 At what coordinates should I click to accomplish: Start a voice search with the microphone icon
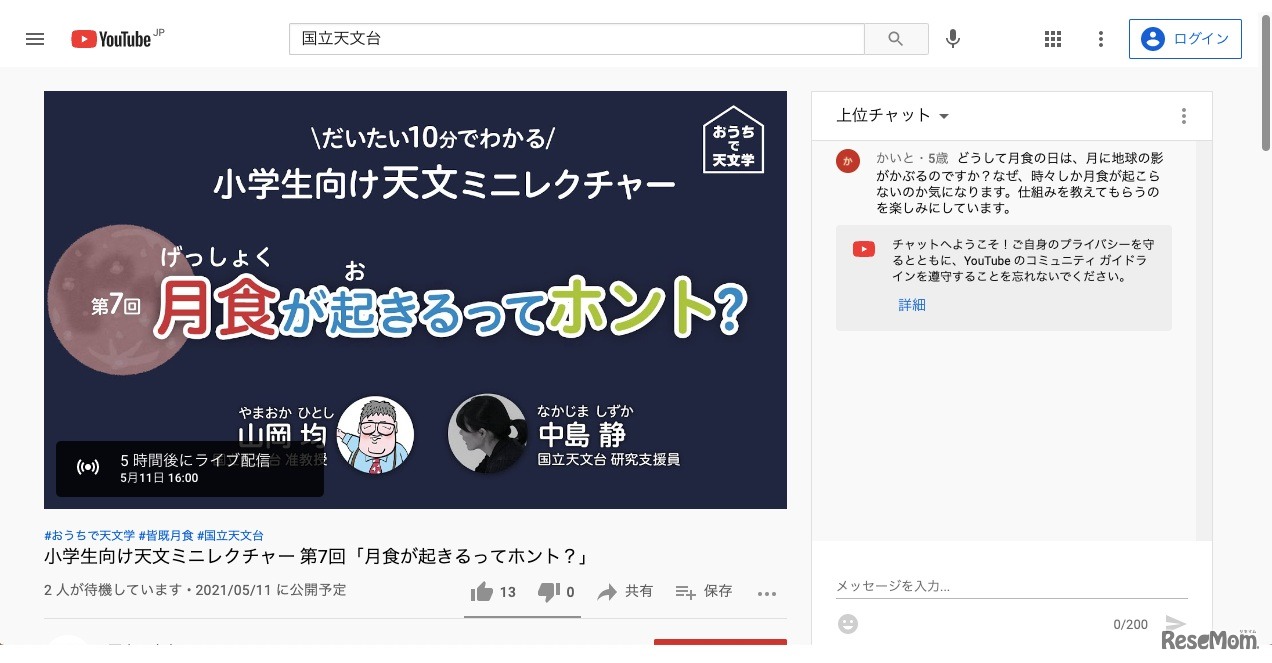pyautogui.click(x=952, y=38)
